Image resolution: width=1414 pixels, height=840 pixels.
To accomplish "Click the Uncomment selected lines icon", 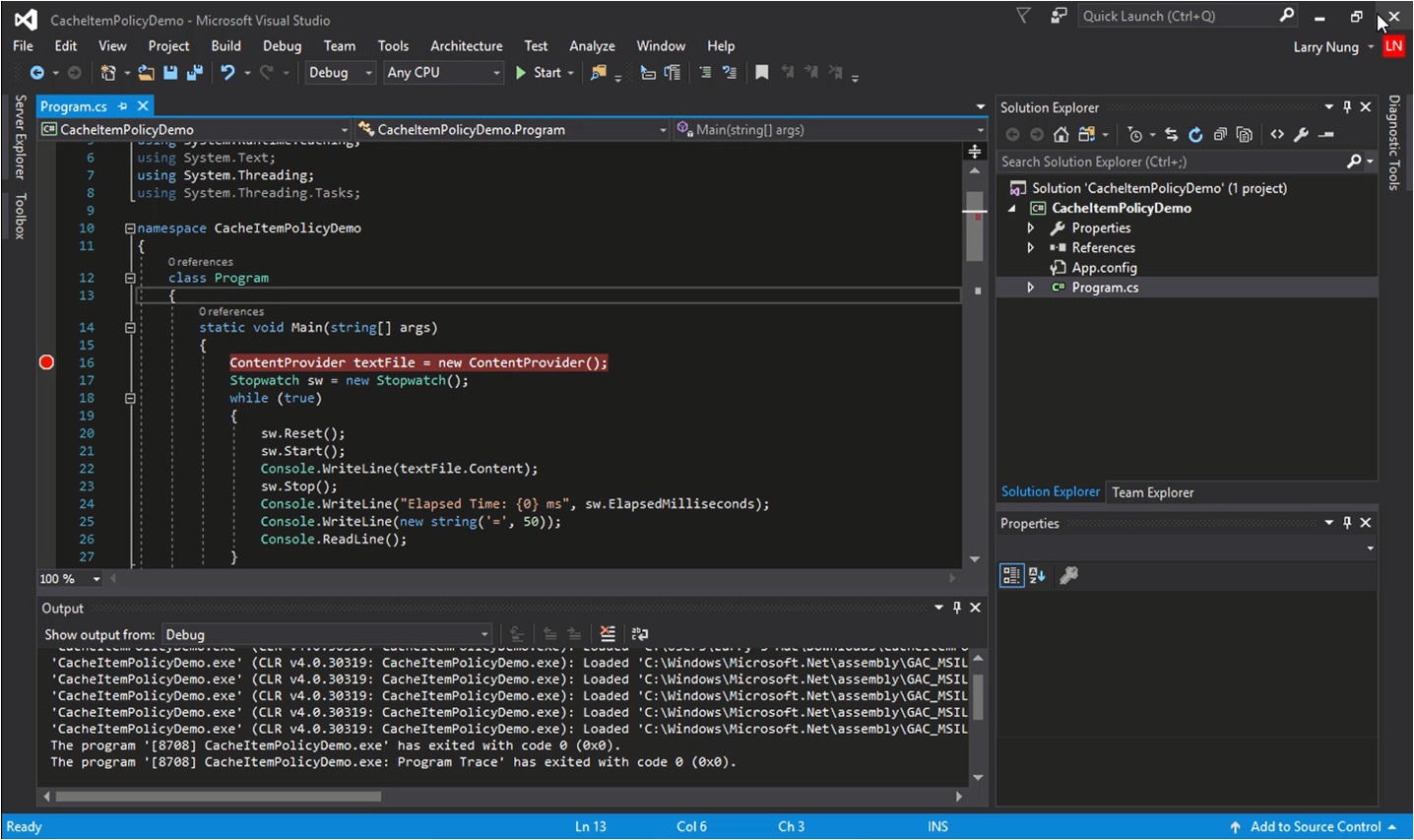I will (x=730, y=73).
